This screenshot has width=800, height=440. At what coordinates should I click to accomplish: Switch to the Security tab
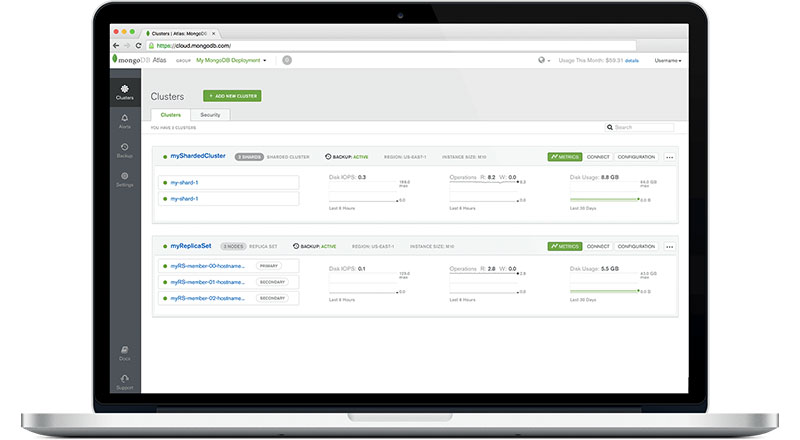pyautogui.click(x=210, y=115)
